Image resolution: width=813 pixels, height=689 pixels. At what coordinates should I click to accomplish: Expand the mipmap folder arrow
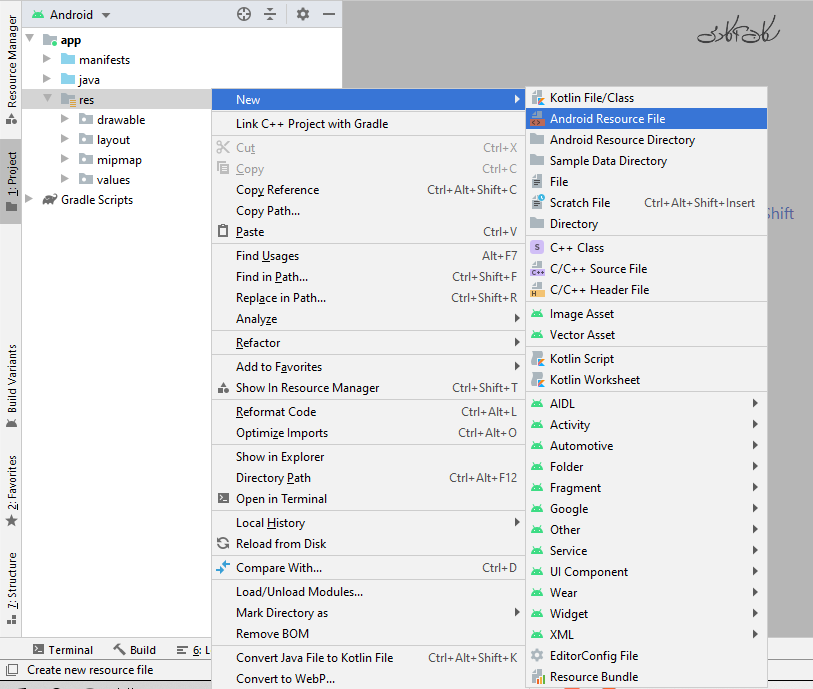tap(64, 159)
